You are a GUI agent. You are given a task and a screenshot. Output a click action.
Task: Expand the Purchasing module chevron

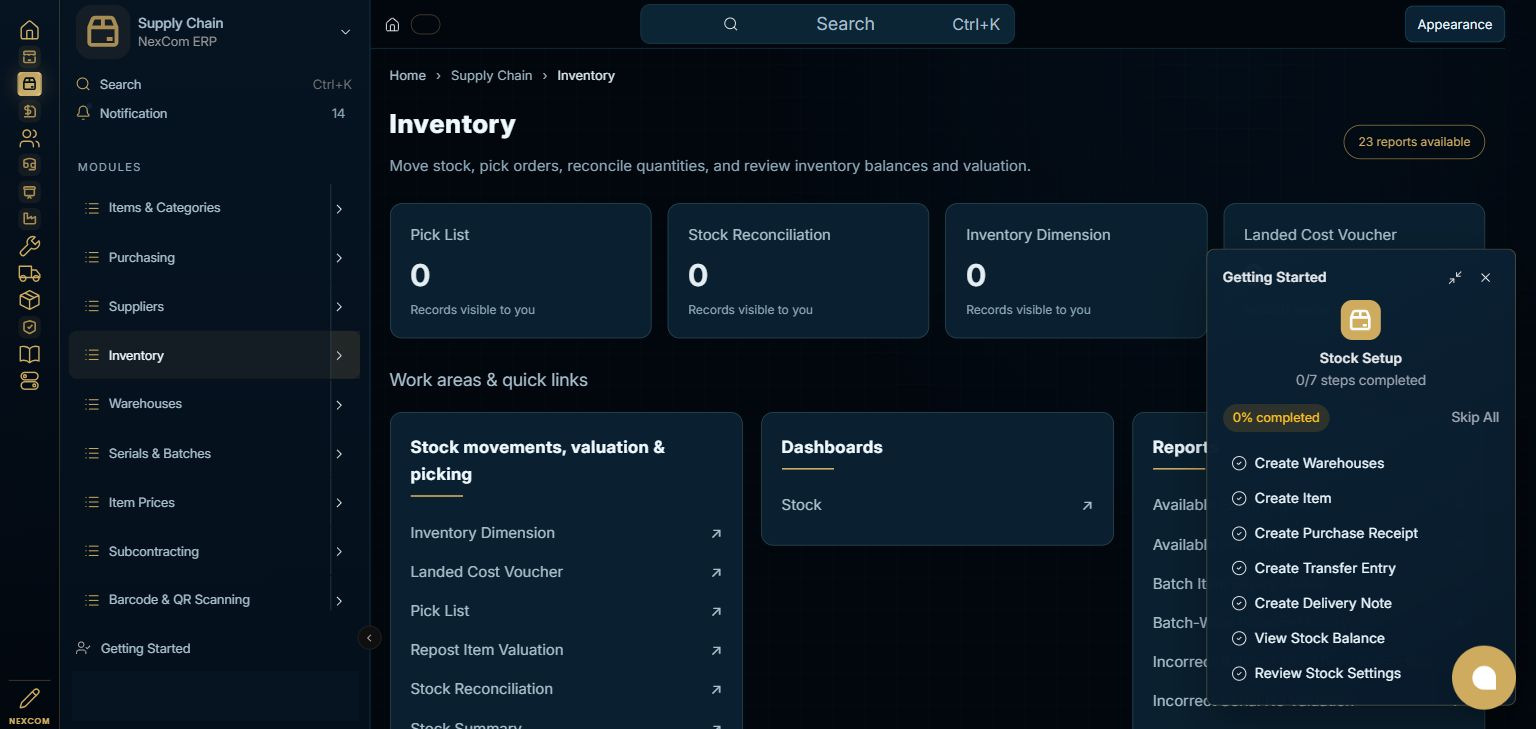pyautogui.click(x=339, y=258)
